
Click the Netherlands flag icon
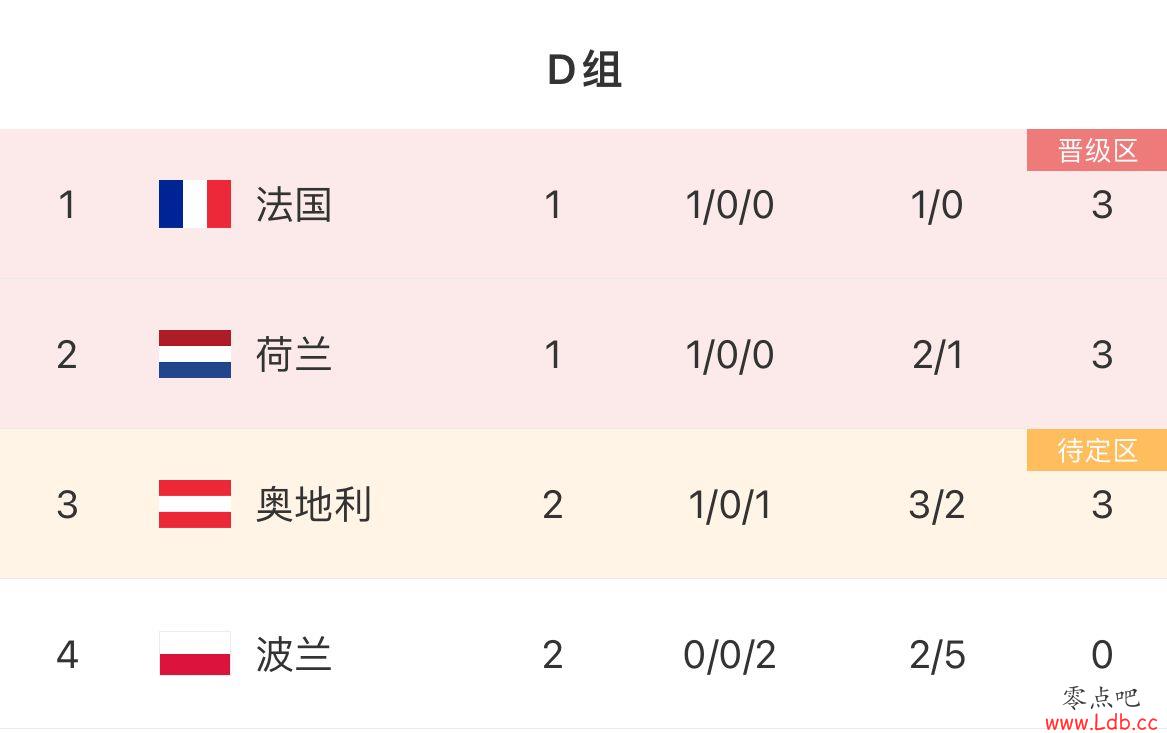point(195,354)
